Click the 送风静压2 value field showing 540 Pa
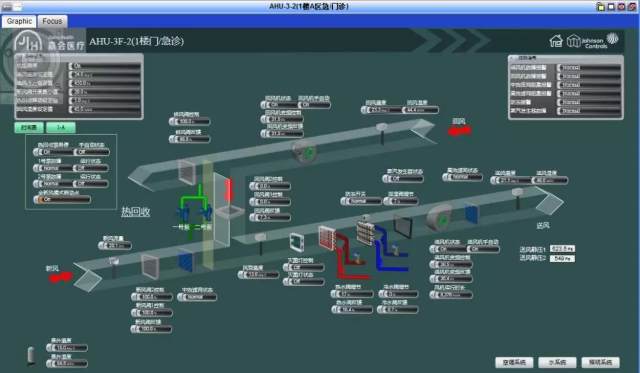The image size is (640, 373). point(562,258)
